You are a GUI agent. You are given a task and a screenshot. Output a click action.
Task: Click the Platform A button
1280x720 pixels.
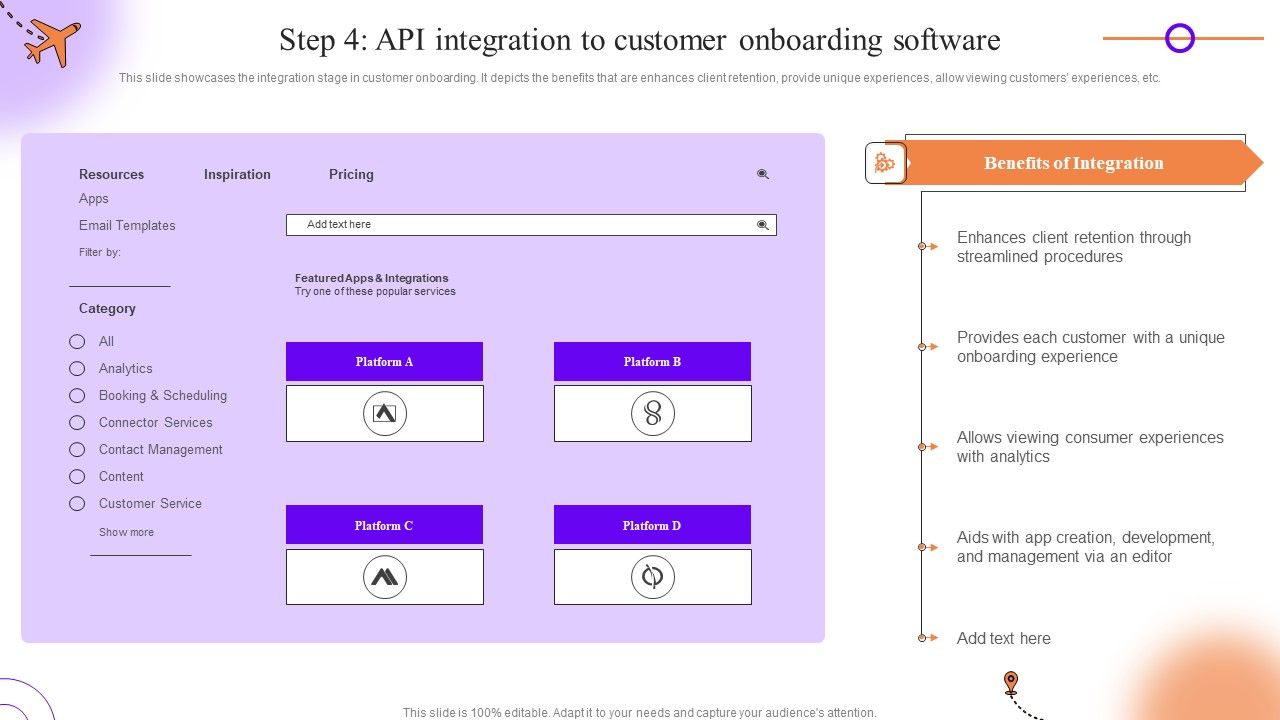coord(384,361)
